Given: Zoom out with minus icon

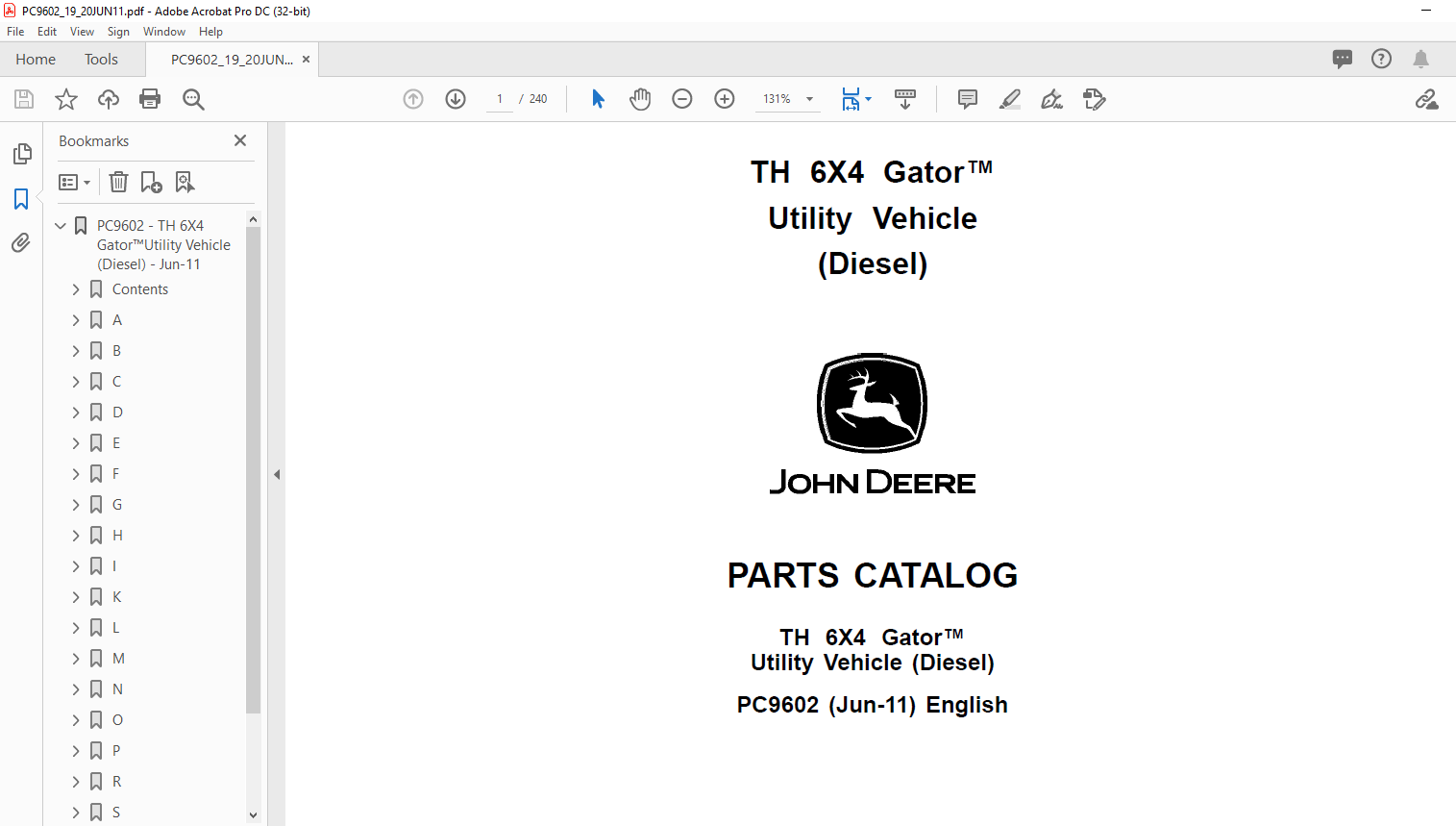Looking at the screenshot, I should [682, 99].
